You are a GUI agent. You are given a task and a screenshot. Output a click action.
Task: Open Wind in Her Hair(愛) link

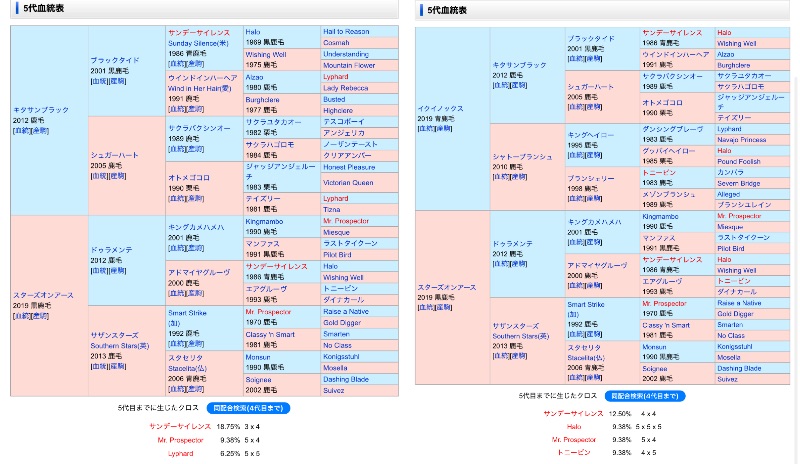[199, 88]
